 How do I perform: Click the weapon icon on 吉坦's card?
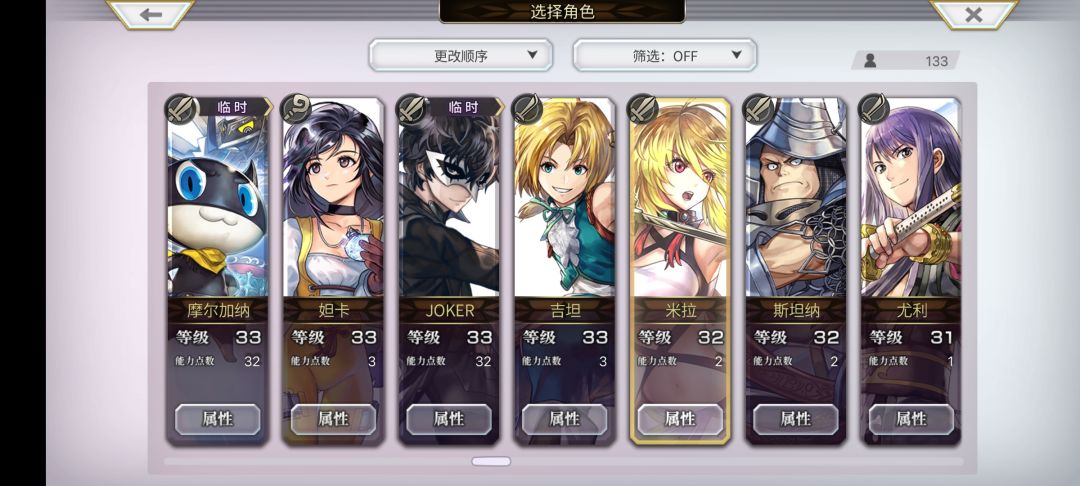[528, 109]
